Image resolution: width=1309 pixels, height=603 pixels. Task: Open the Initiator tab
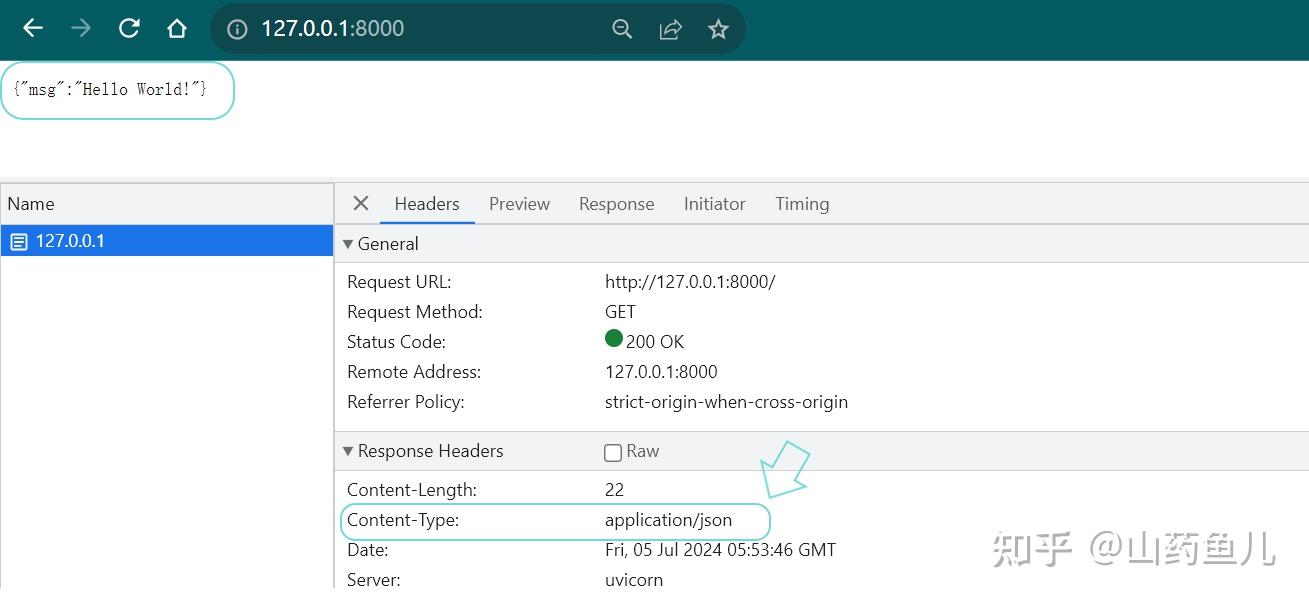[714, 203]
